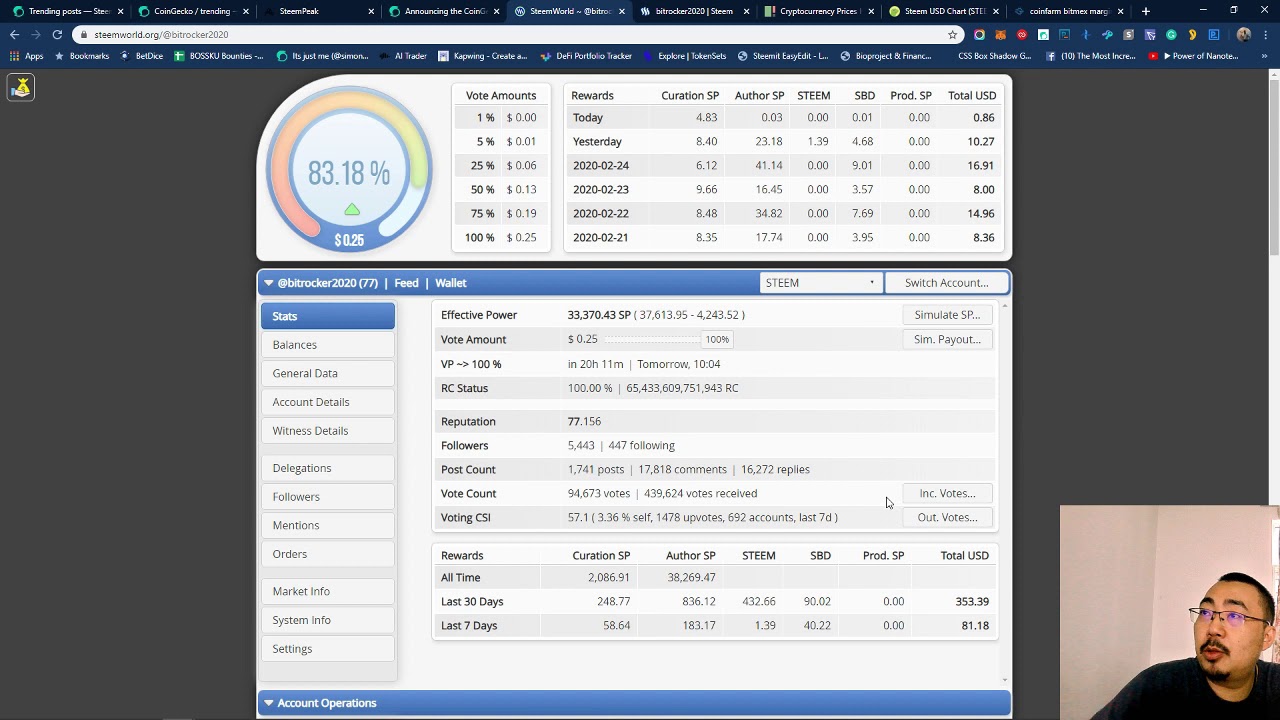Open the STEEM currency dropdown
The width and height of the screenshot is (1280, 720).
819,283
